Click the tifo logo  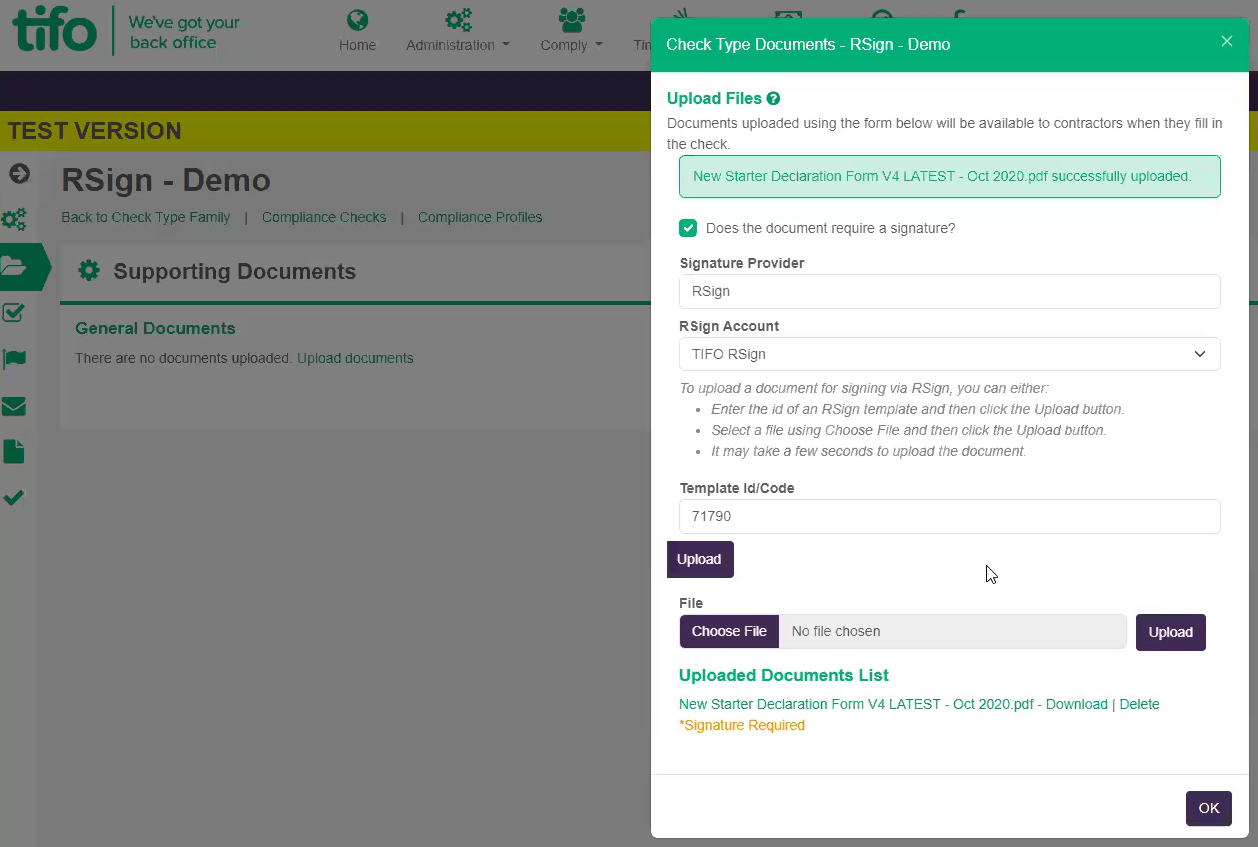(54, 30)
